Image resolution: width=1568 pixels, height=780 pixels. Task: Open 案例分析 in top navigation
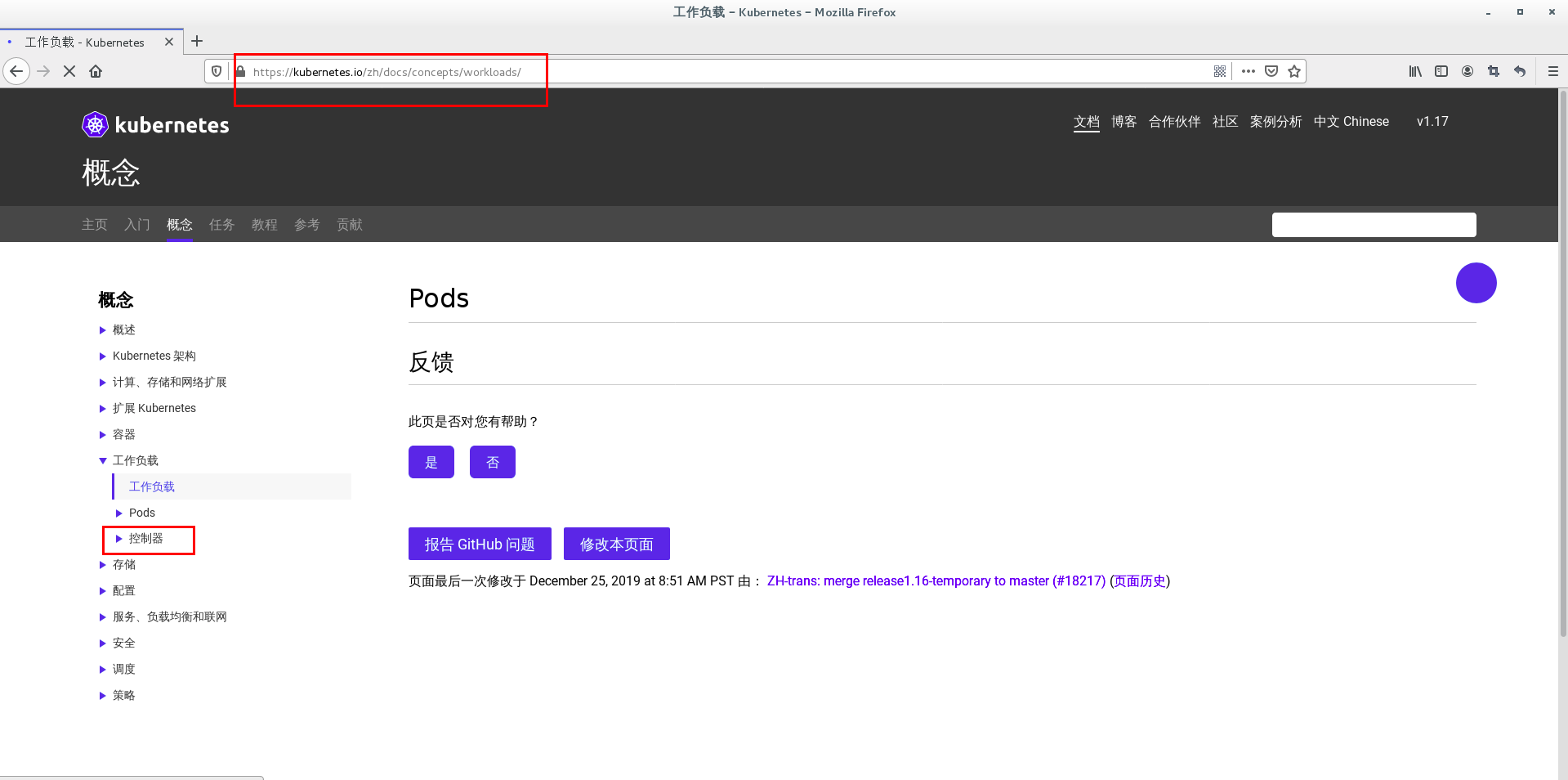click(1276, 121)
